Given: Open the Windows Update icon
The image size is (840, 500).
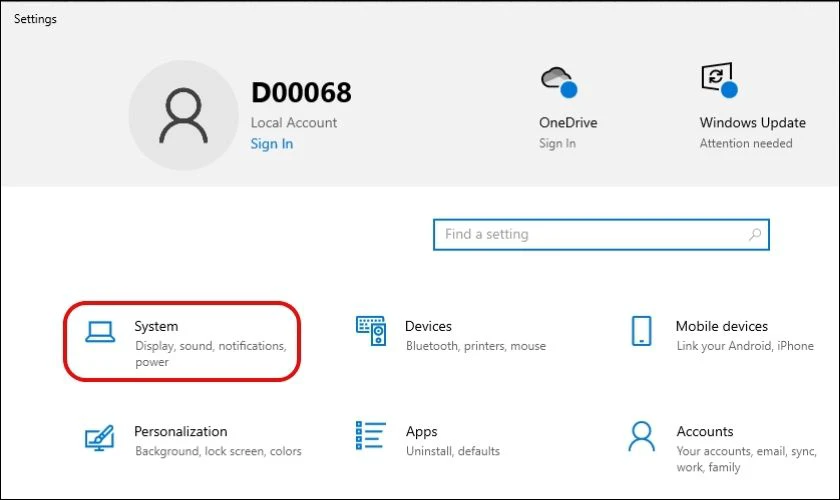Looking at the screenshot, I should (719, 80).
